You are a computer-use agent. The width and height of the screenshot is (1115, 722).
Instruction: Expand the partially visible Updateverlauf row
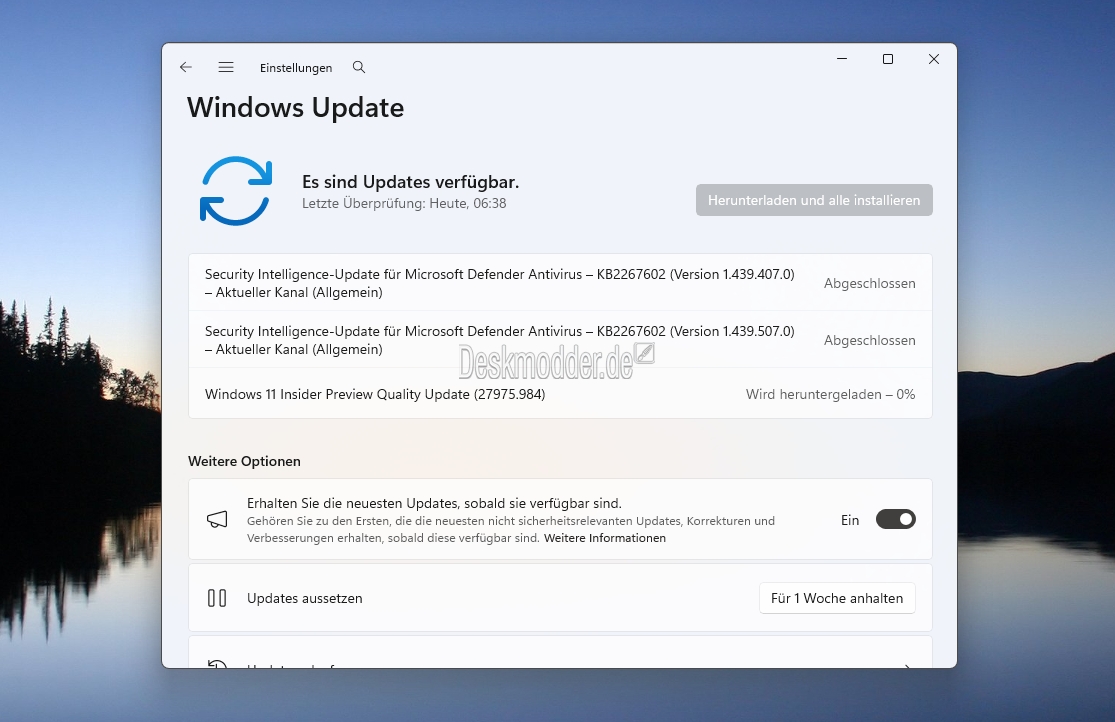click(559, 660)
